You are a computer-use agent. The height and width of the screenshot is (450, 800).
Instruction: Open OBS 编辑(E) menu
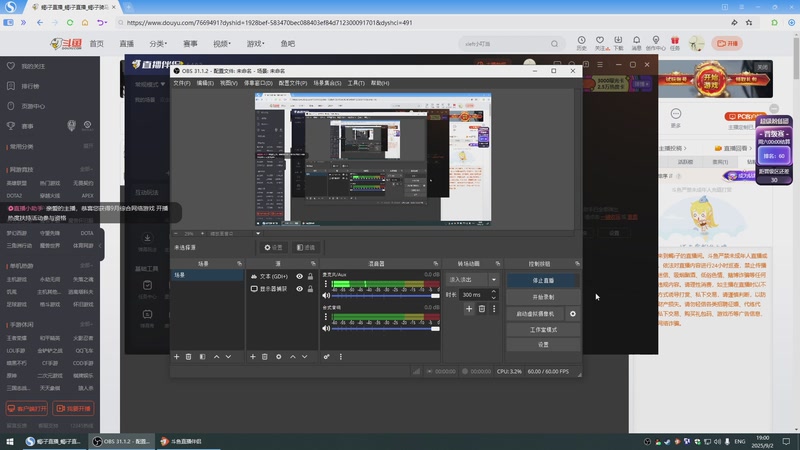[205, 83]
